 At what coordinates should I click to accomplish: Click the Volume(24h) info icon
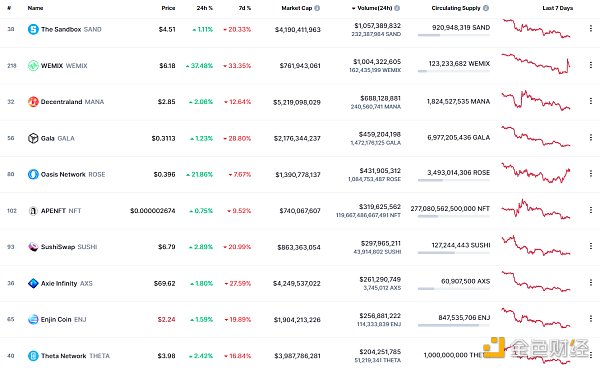click(x=397, y=8)
